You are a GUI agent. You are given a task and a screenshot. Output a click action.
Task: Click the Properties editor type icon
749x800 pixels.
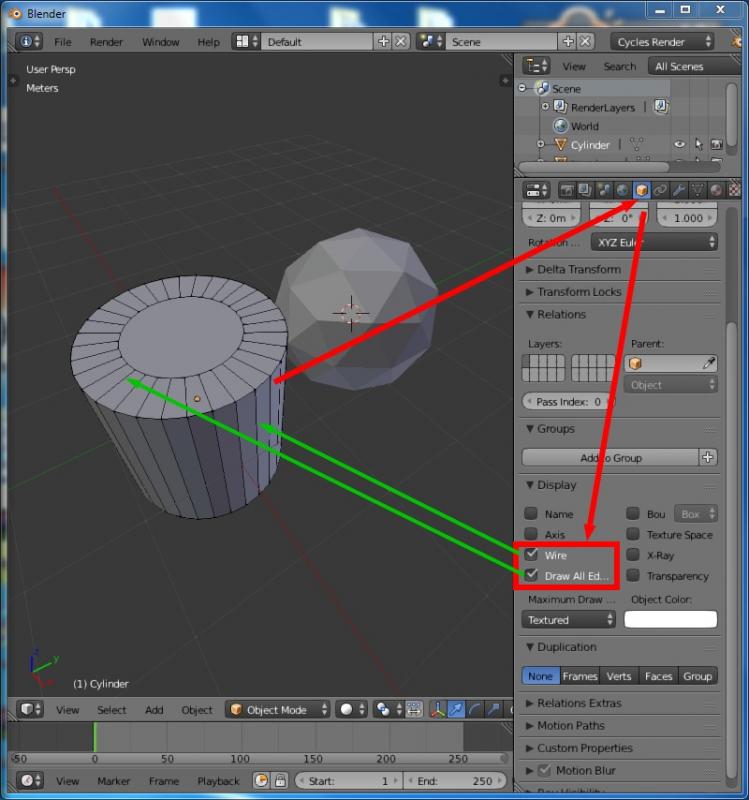click(x=536, y=190)
